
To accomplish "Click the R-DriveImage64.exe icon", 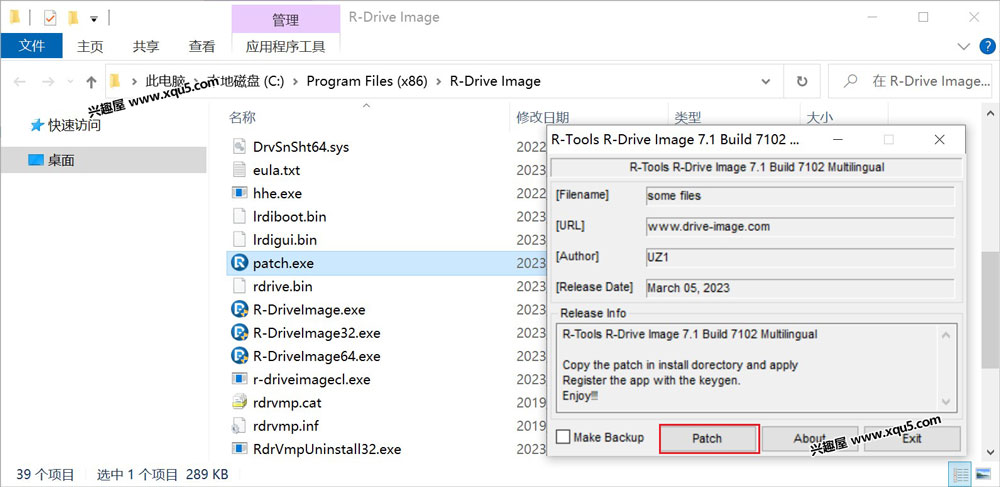I will (x=239, y=356).
